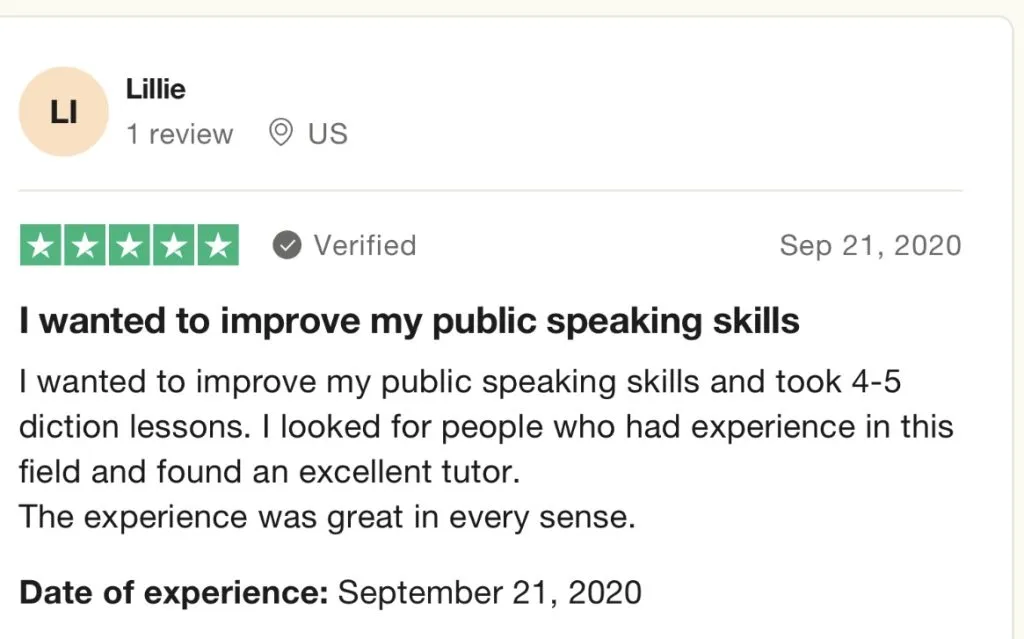Click the line starting with "diction lessons"
This screenshot has width=1024, height=639.
coord(485,427)
